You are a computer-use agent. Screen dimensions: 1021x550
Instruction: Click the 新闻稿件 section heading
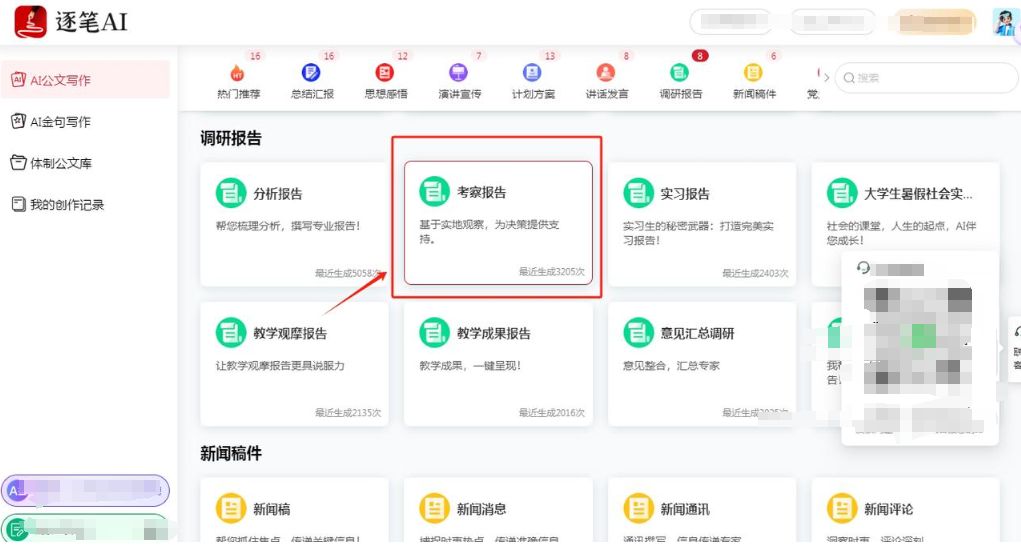231,453
